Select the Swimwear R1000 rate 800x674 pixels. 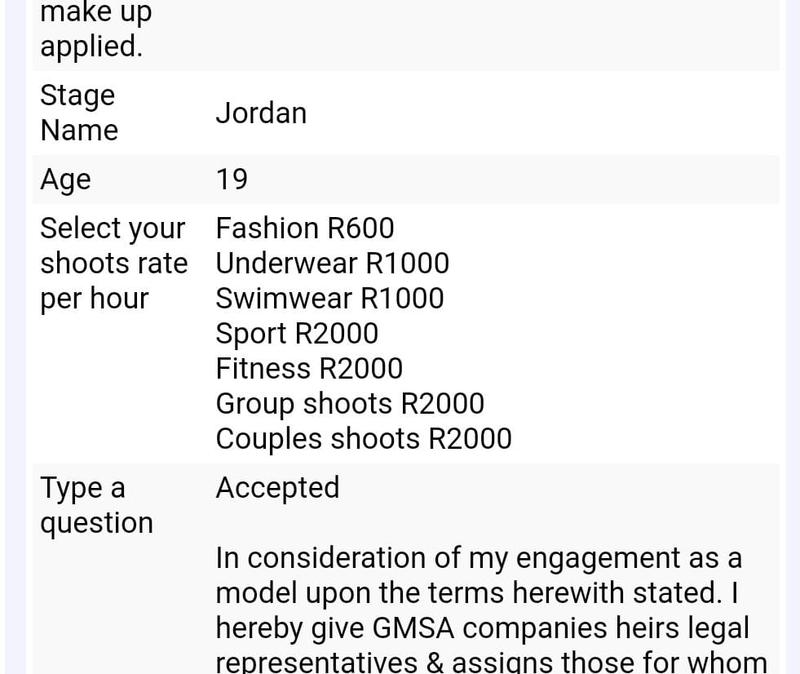pyautogui.click(x=330, y=298)
